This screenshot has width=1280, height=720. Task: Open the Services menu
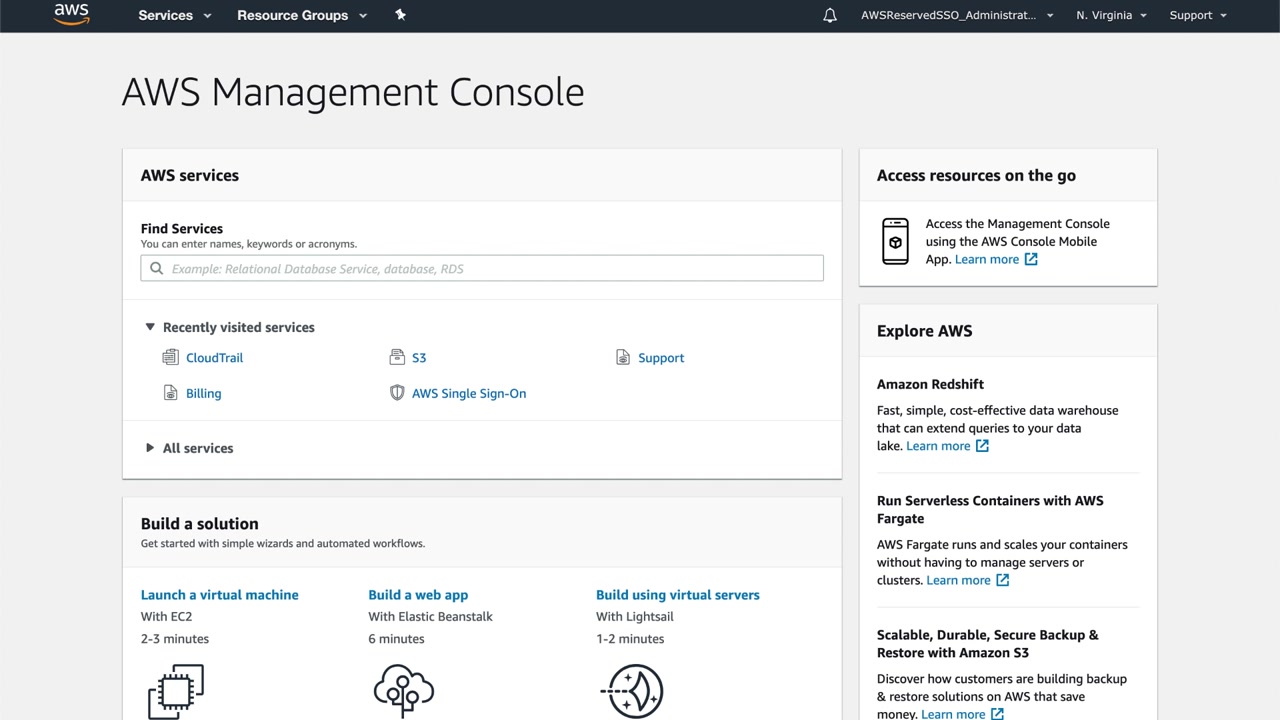pyautogui.click(x=175, y=15)
